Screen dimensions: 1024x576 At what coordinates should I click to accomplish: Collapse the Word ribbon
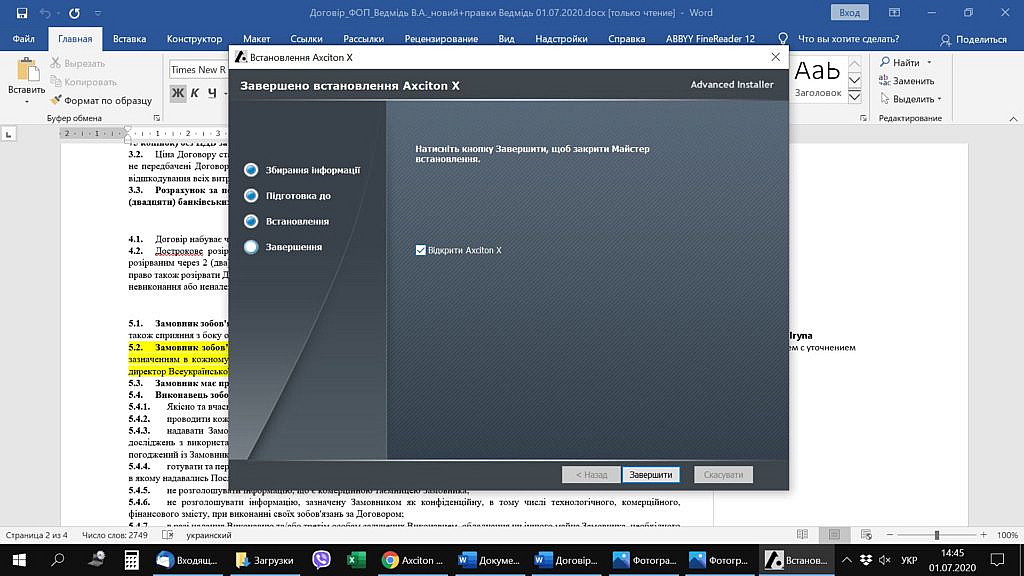click(1013, 118)
